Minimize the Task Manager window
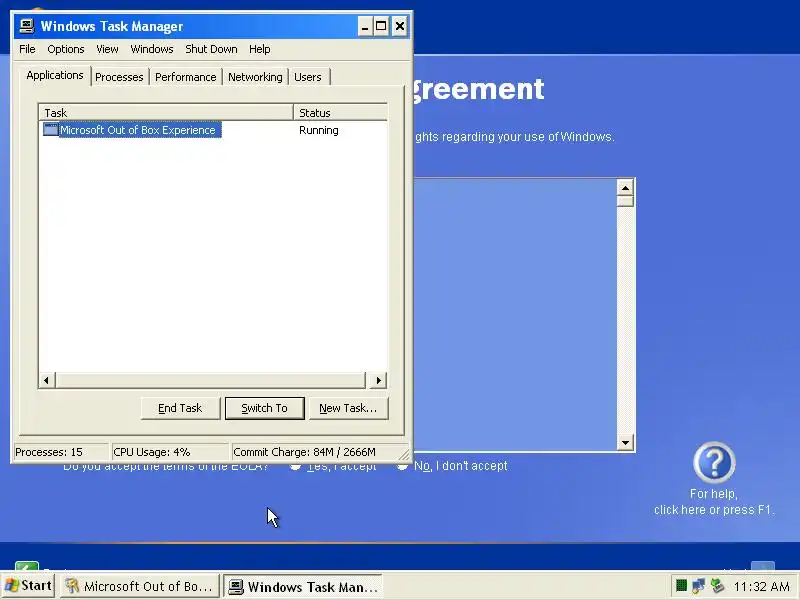Viewport: 800px width, 600px height. pos(365,26)
